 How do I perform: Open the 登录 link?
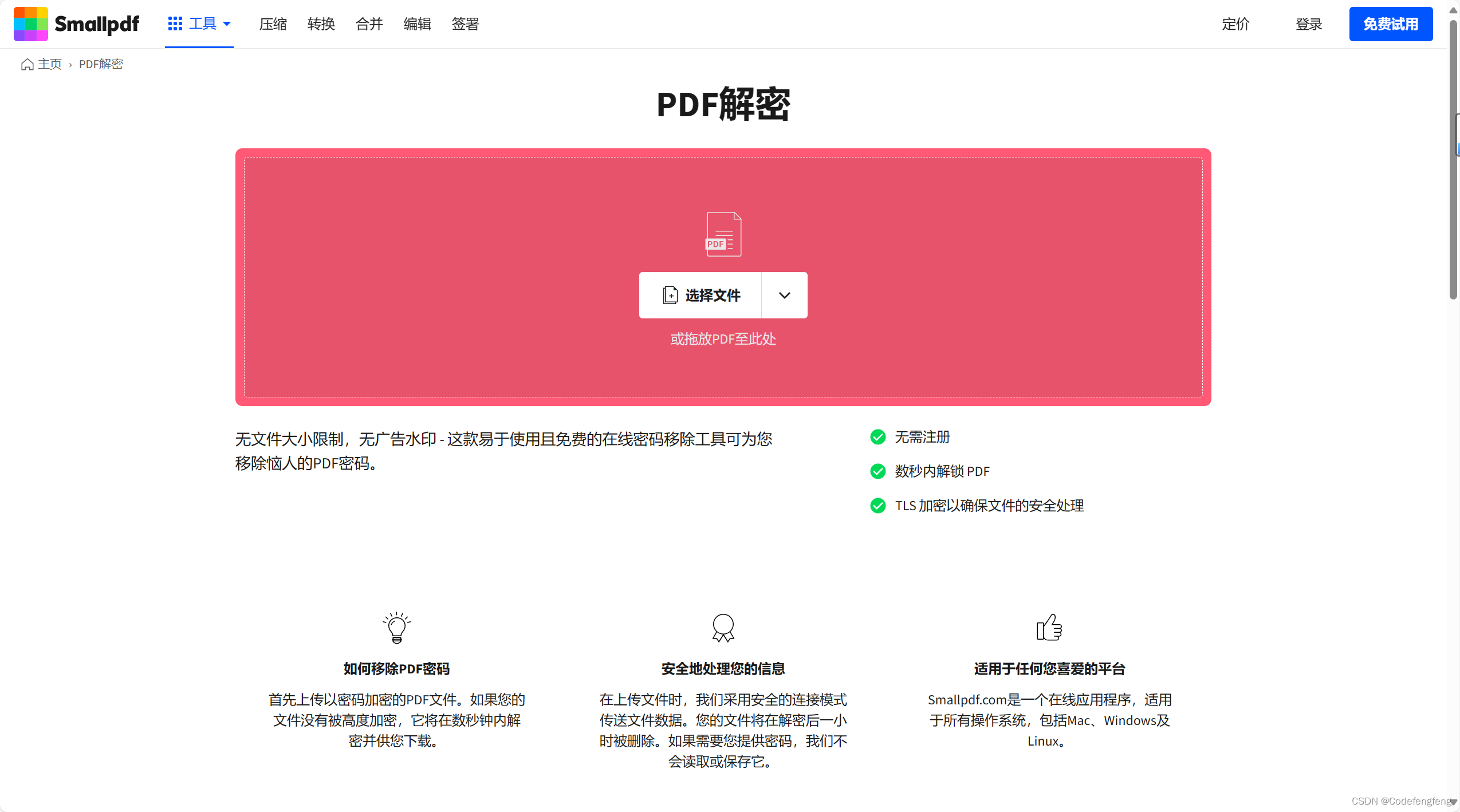(1309, 24)
